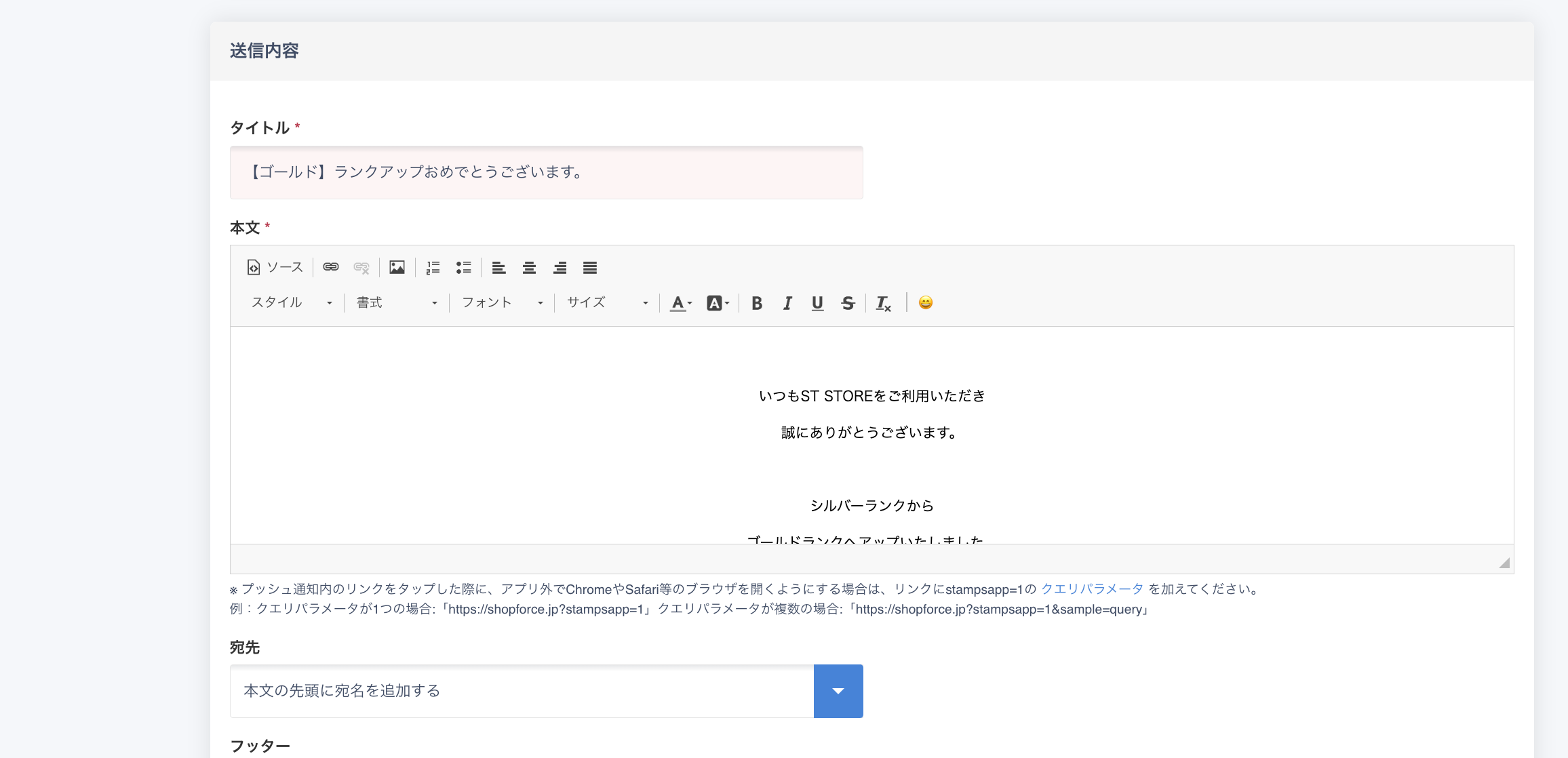
Task: Click the remove format icon
Action: [883, 302]
